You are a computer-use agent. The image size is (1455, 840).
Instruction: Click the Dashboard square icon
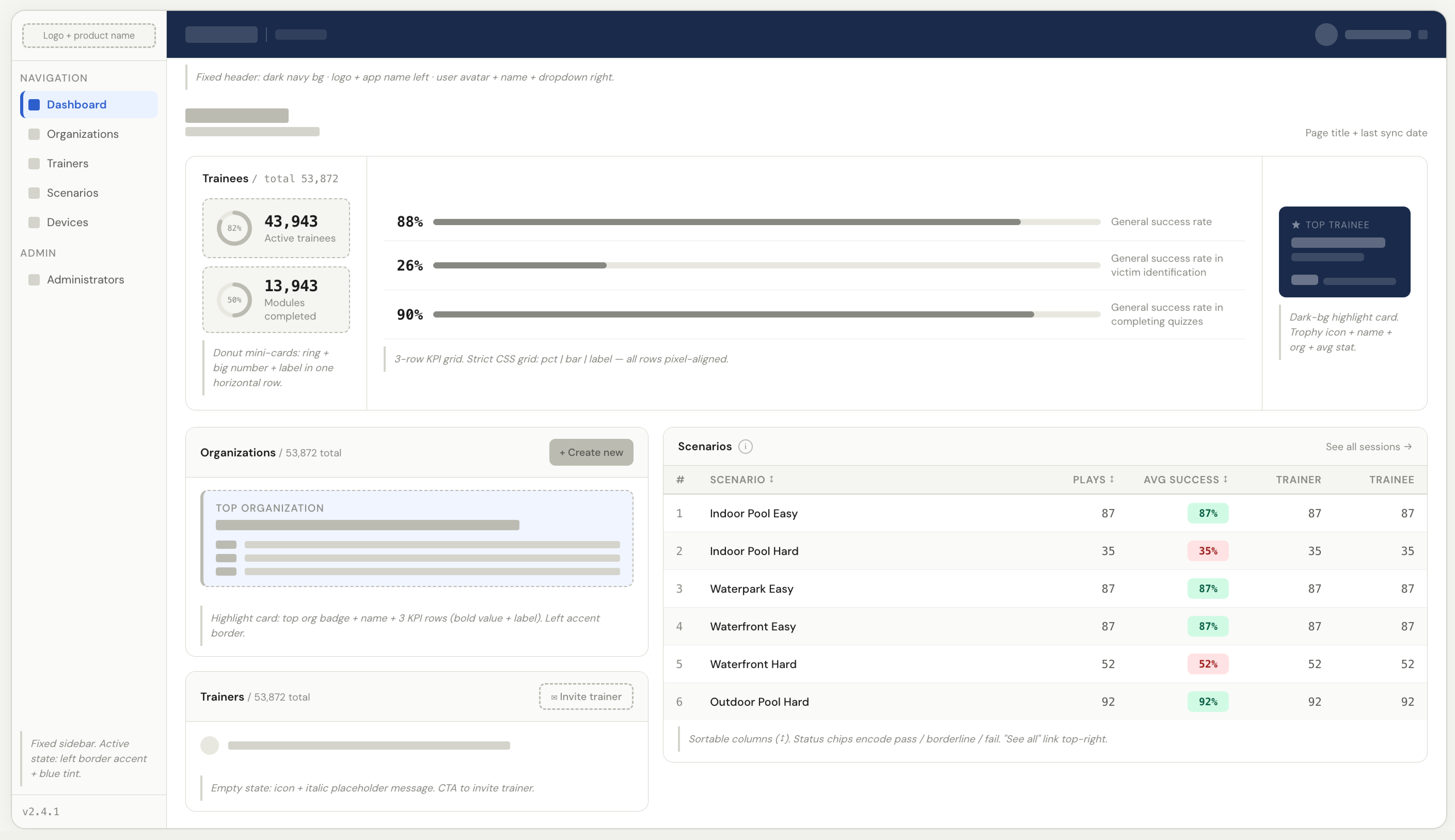click(x=34, y=105)
